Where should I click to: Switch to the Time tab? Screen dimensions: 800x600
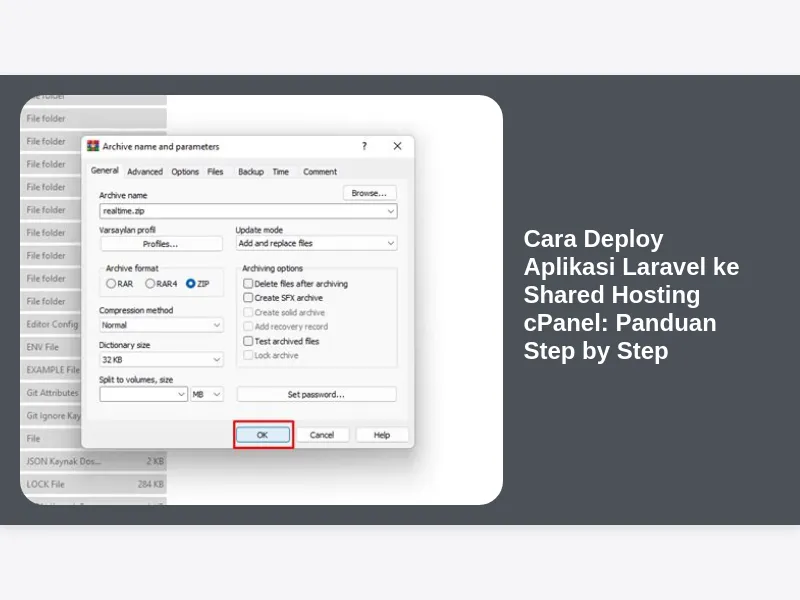pyautogui.click(x=281, y=172)
